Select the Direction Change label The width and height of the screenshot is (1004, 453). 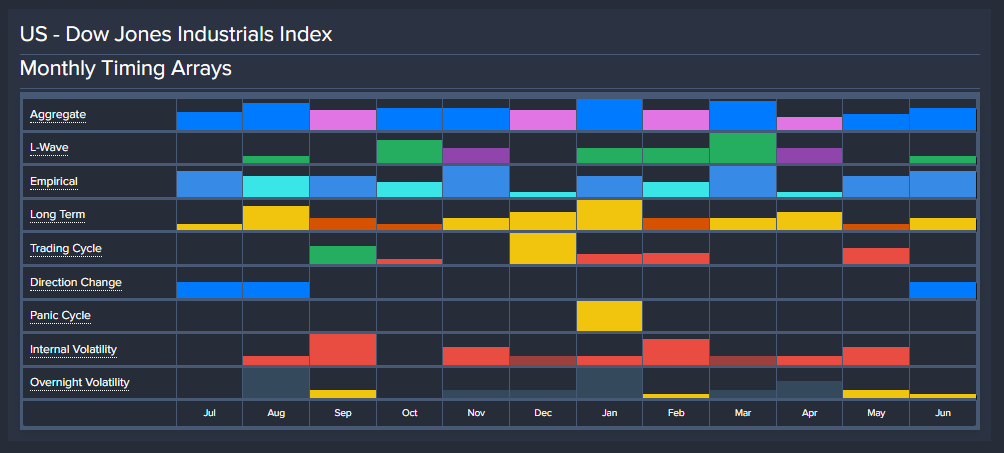76,283
